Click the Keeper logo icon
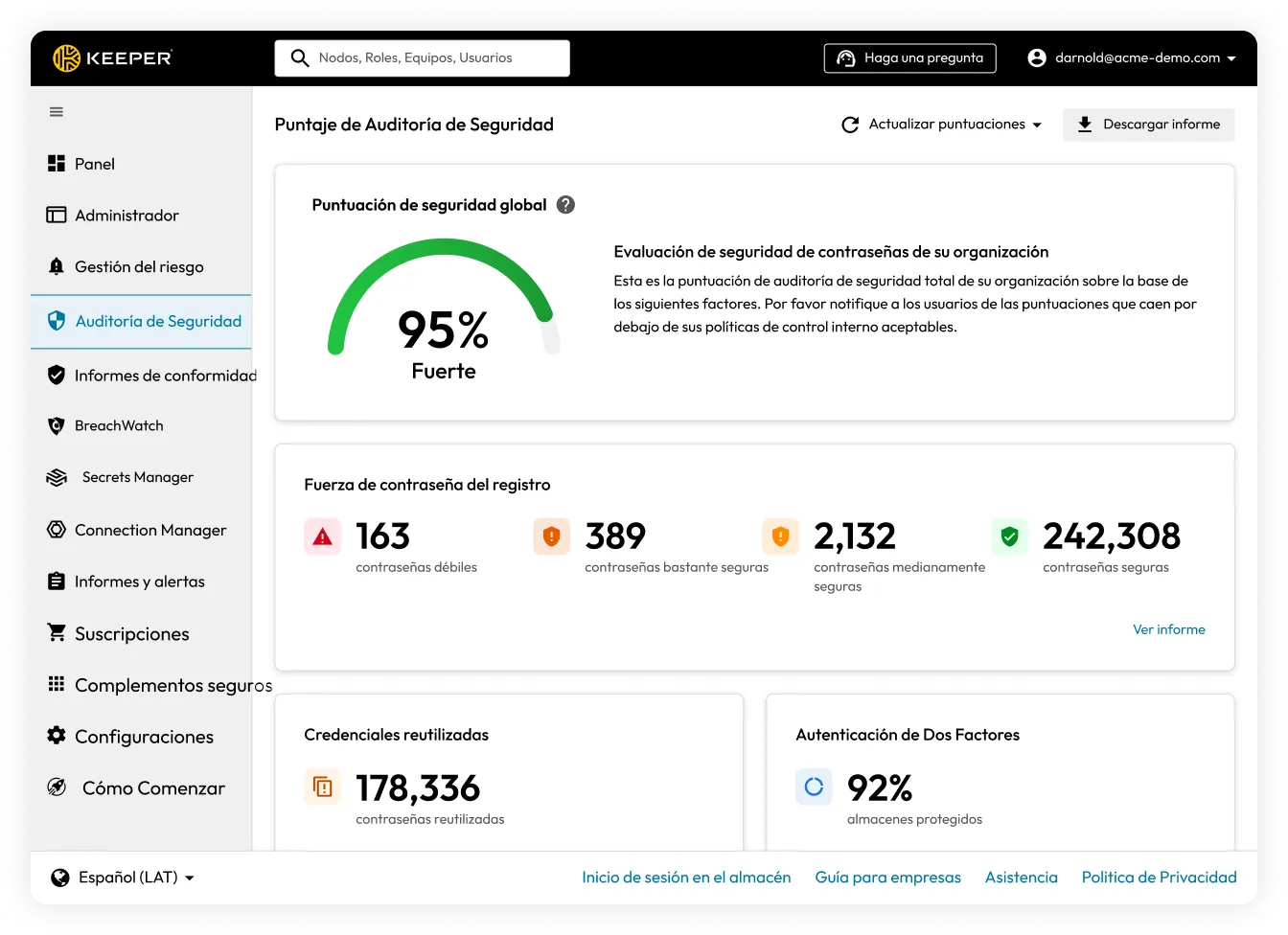The image size is (1288, 935). point(66,58)
